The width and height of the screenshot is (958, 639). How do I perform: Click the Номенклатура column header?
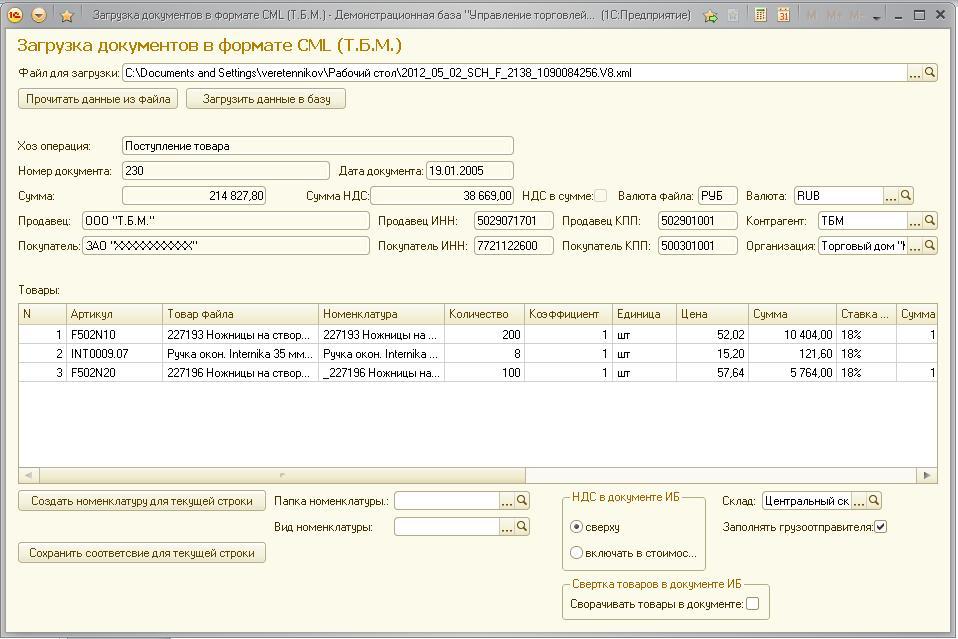point(380,314)
